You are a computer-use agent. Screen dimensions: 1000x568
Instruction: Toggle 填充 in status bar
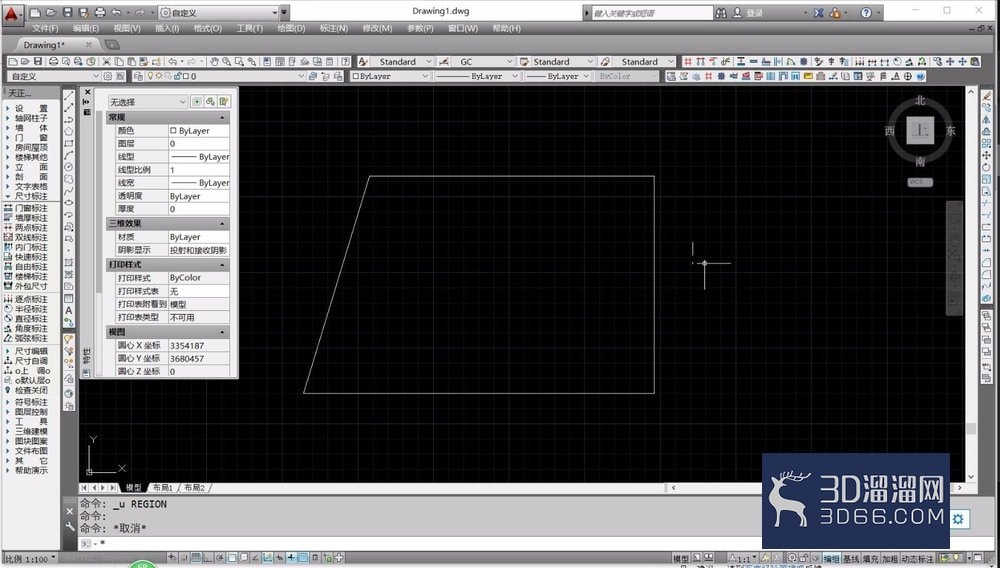[x=871, y=558]
